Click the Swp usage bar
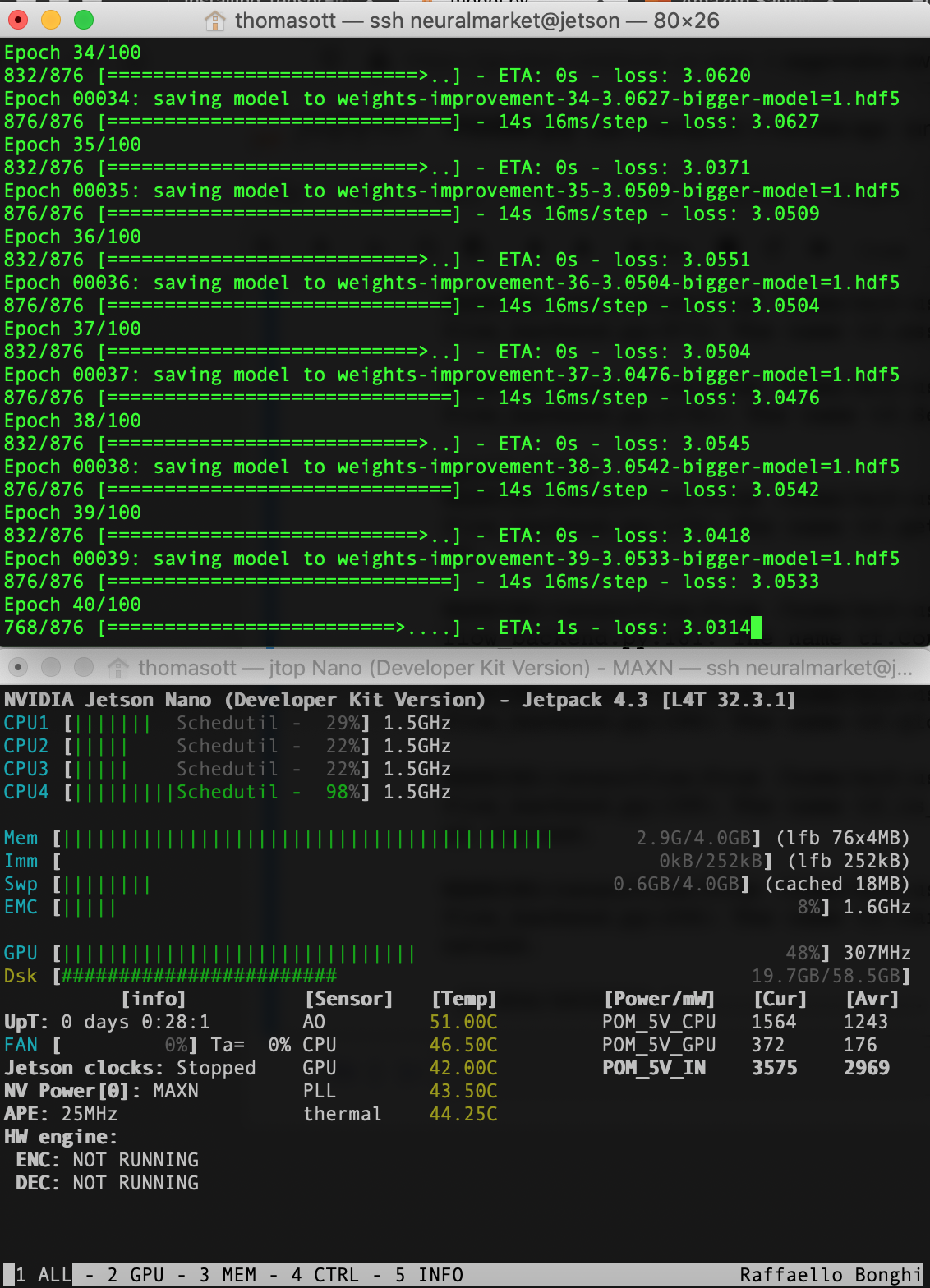The width and height of the screenshot is (930, 1288). click(x=402, y=884)
